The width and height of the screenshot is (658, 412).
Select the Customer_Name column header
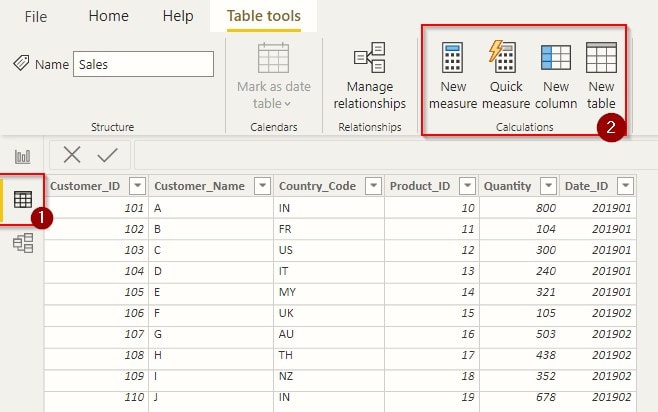(199, 186)
